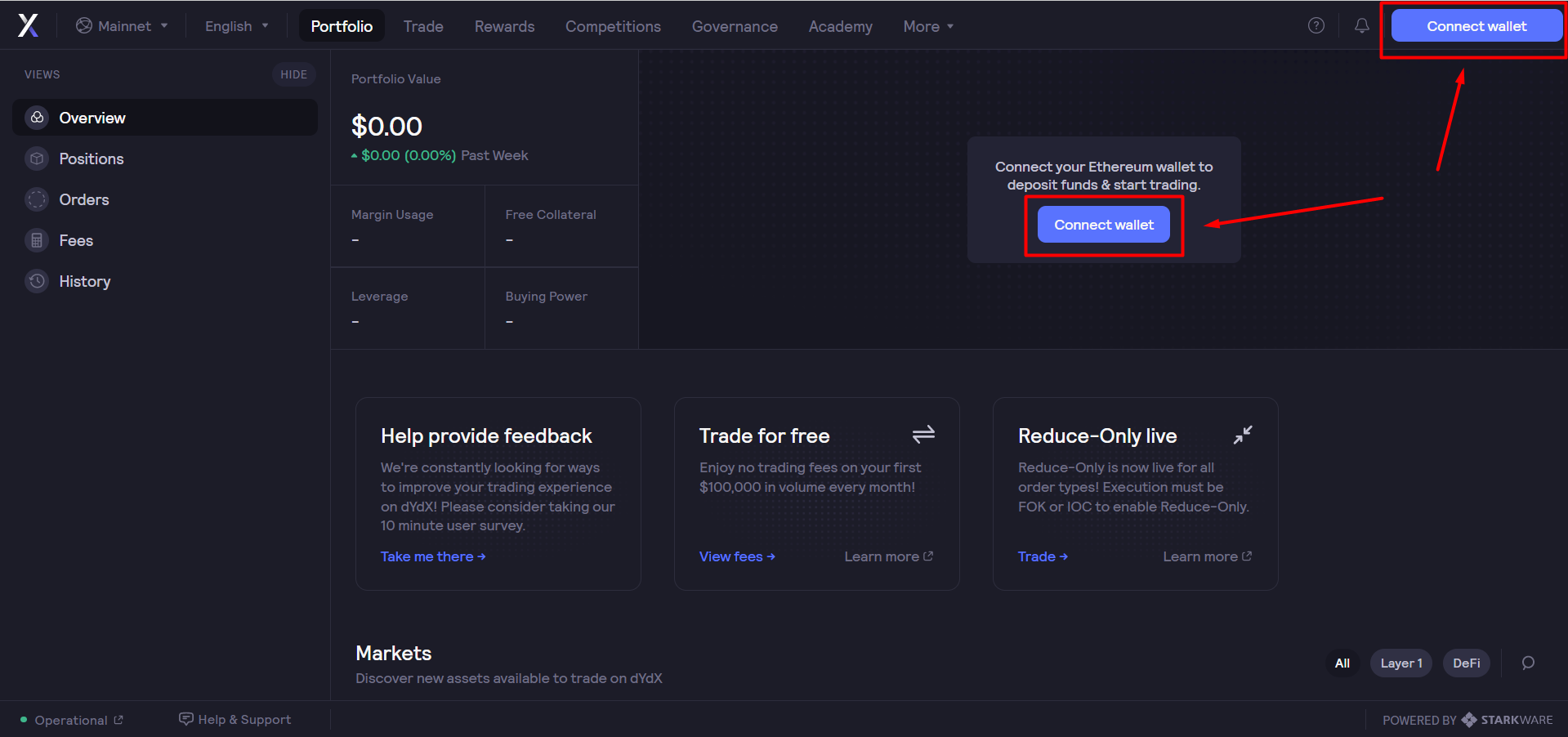Click the Positions cube icon

pos(37,159)
